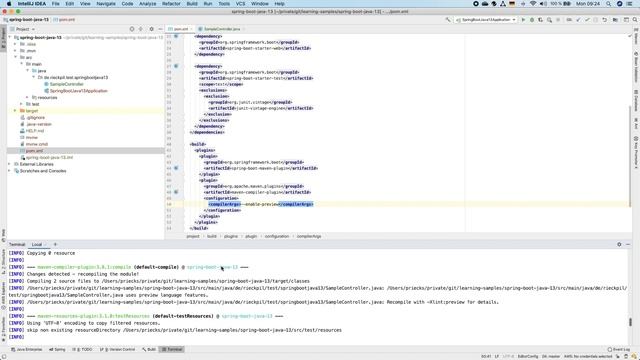Open Terminal panel settings gear
Viewport: 640px width, 360px height.
point(619,244)
